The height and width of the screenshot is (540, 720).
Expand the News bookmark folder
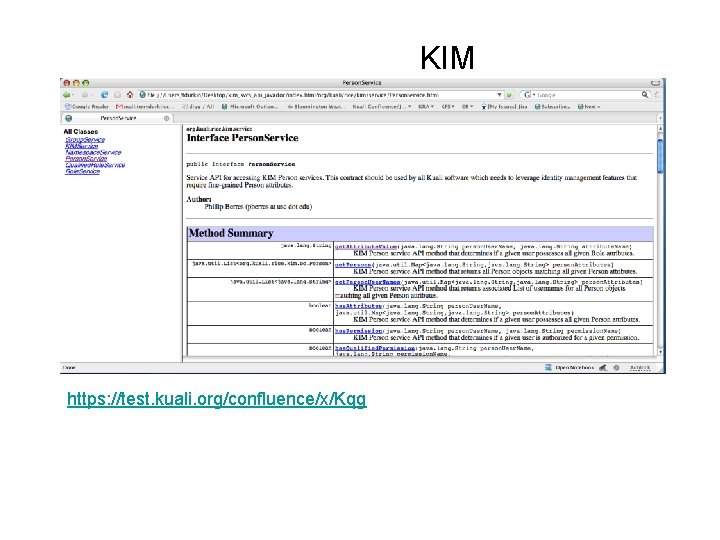coord(589,107)
